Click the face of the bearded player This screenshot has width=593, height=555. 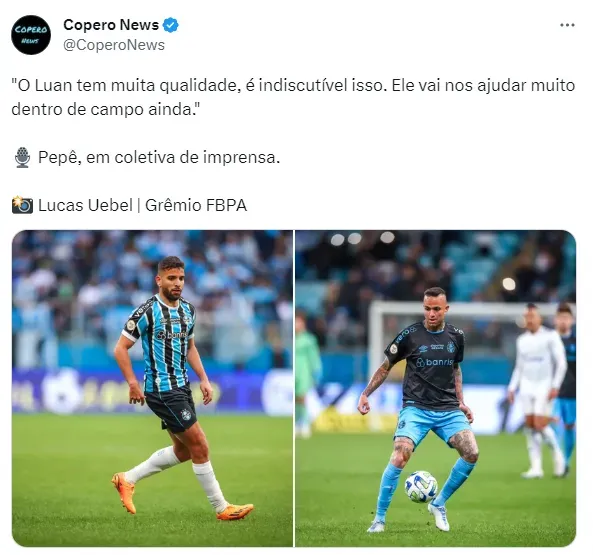point(173,282)
